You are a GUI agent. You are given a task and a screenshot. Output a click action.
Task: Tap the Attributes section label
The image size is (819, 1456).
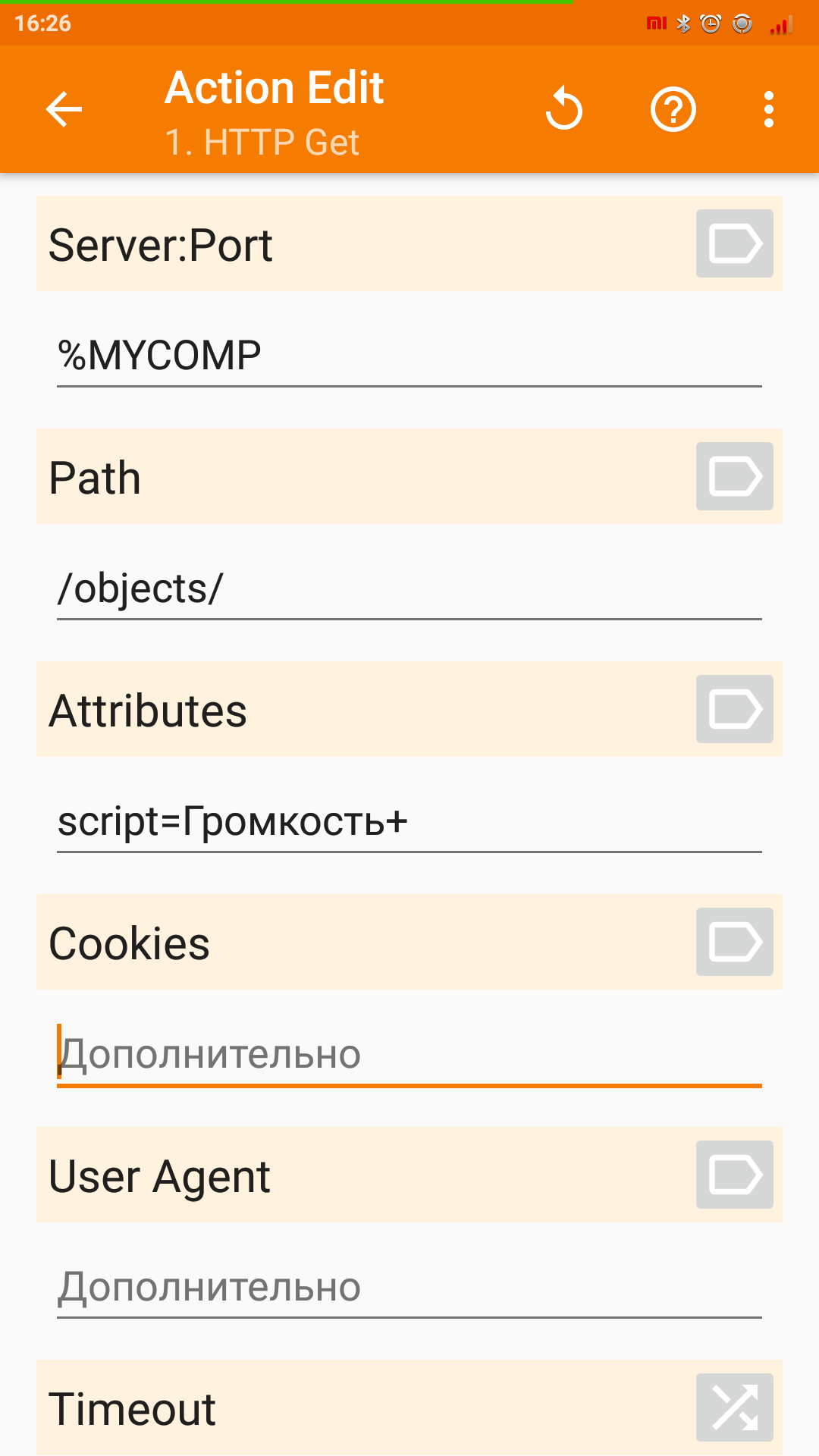(x=147, y=709)
